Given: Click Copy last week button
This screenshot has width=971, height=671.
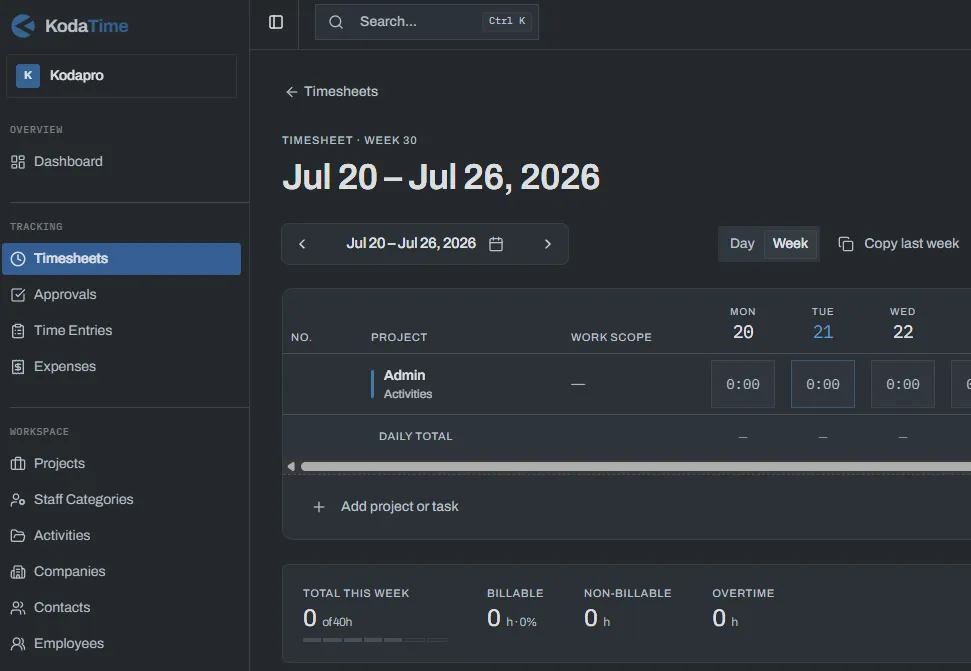Looking at the screenshot, I should point(899,244).
